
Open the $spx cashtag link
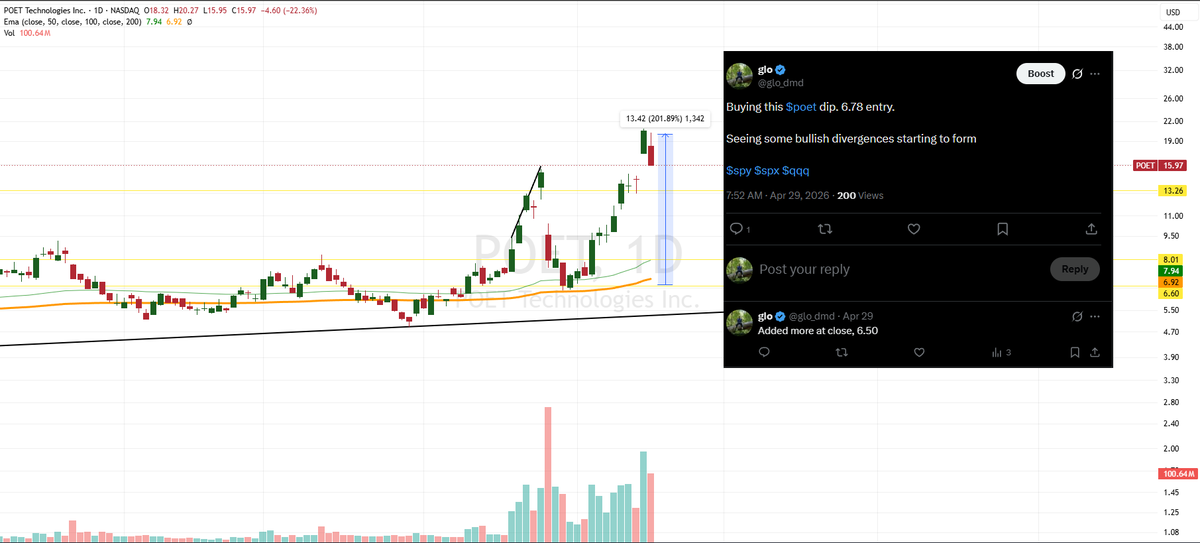(766, 171)
